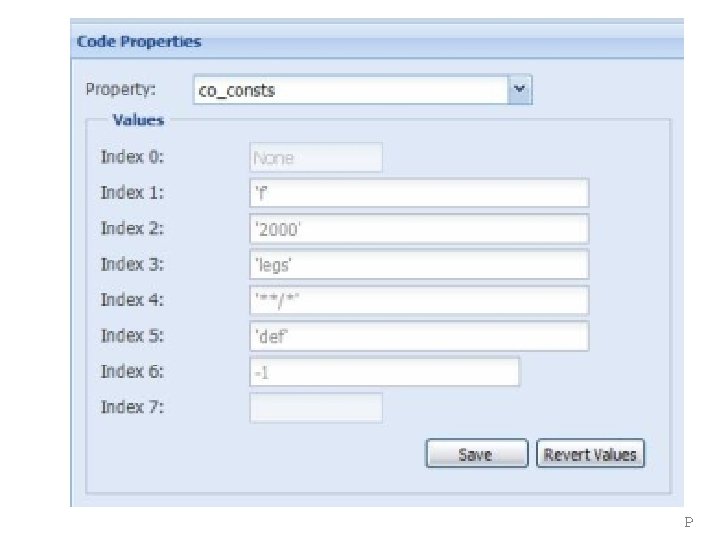Click the Index 7 label
This screenshot has height=540, width=720.
132,407
